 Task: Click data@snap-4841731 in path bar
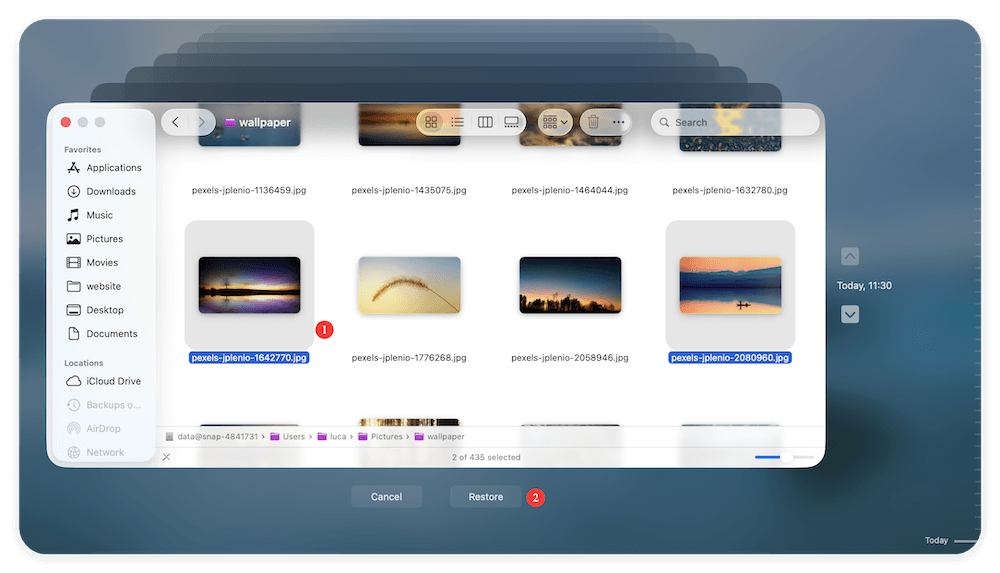(212, 436)
